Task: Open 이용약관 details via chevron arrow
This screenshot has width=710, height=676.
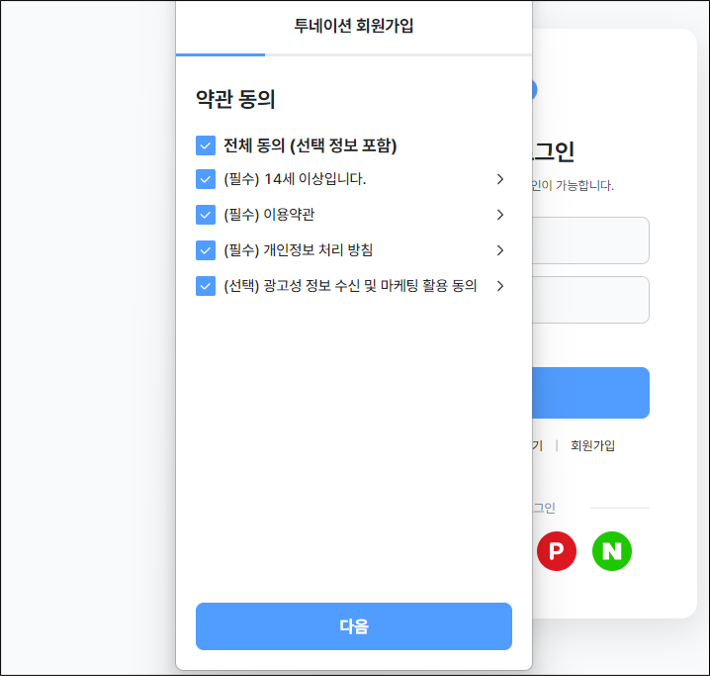Action: [x=500, y=215]
